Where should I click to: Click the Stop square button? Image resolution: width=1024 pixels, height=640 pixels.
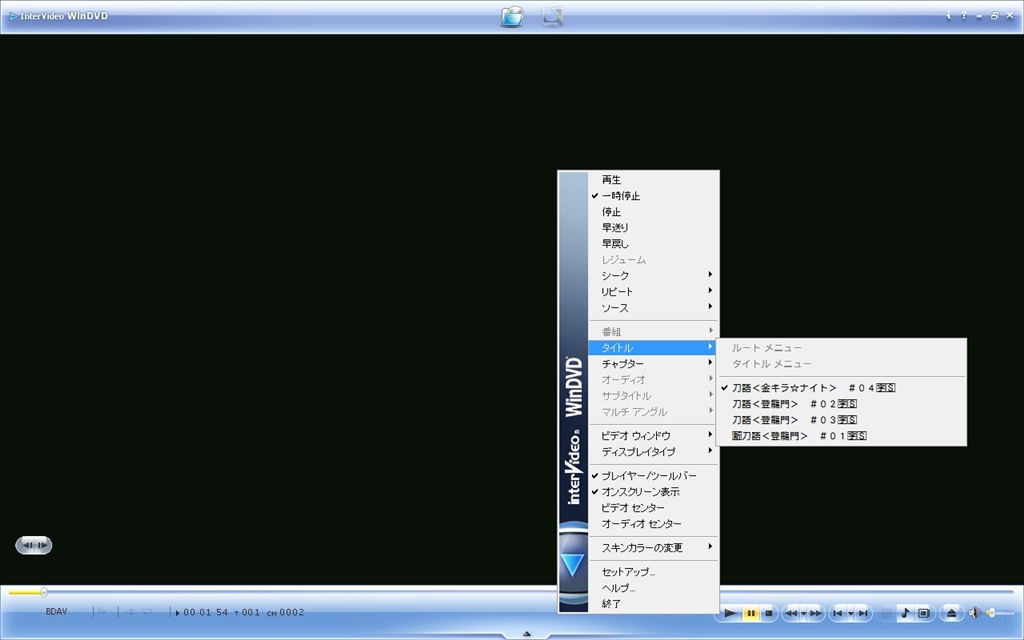769,613
